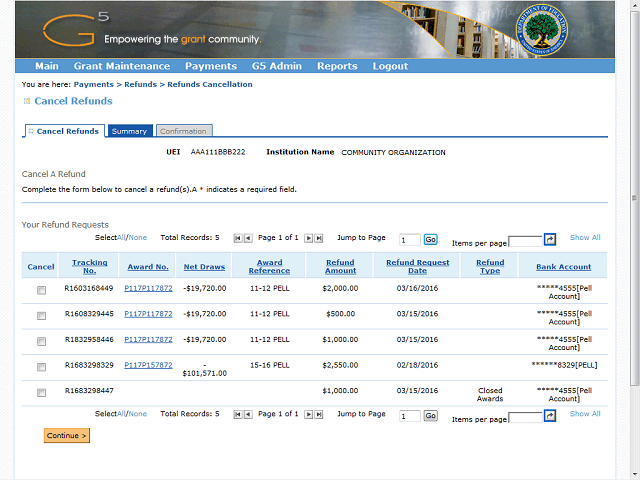Apply items per page using top arrow icon

[549, 239]
